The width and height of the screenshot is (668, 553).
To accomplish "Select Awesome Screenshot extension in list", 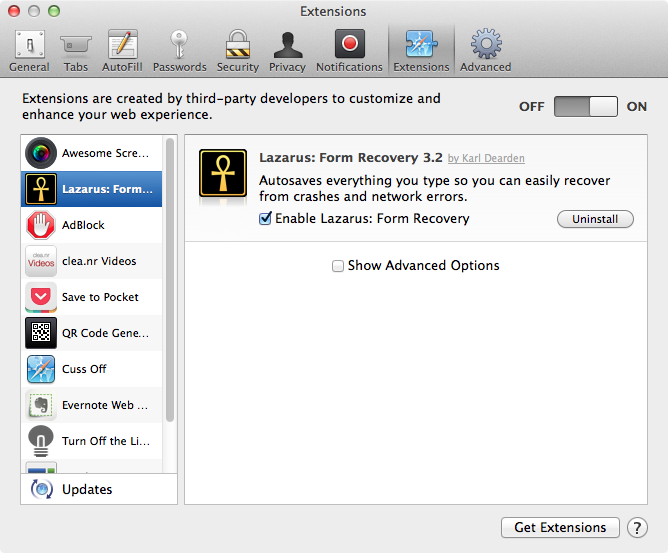I will click(91, 153).
